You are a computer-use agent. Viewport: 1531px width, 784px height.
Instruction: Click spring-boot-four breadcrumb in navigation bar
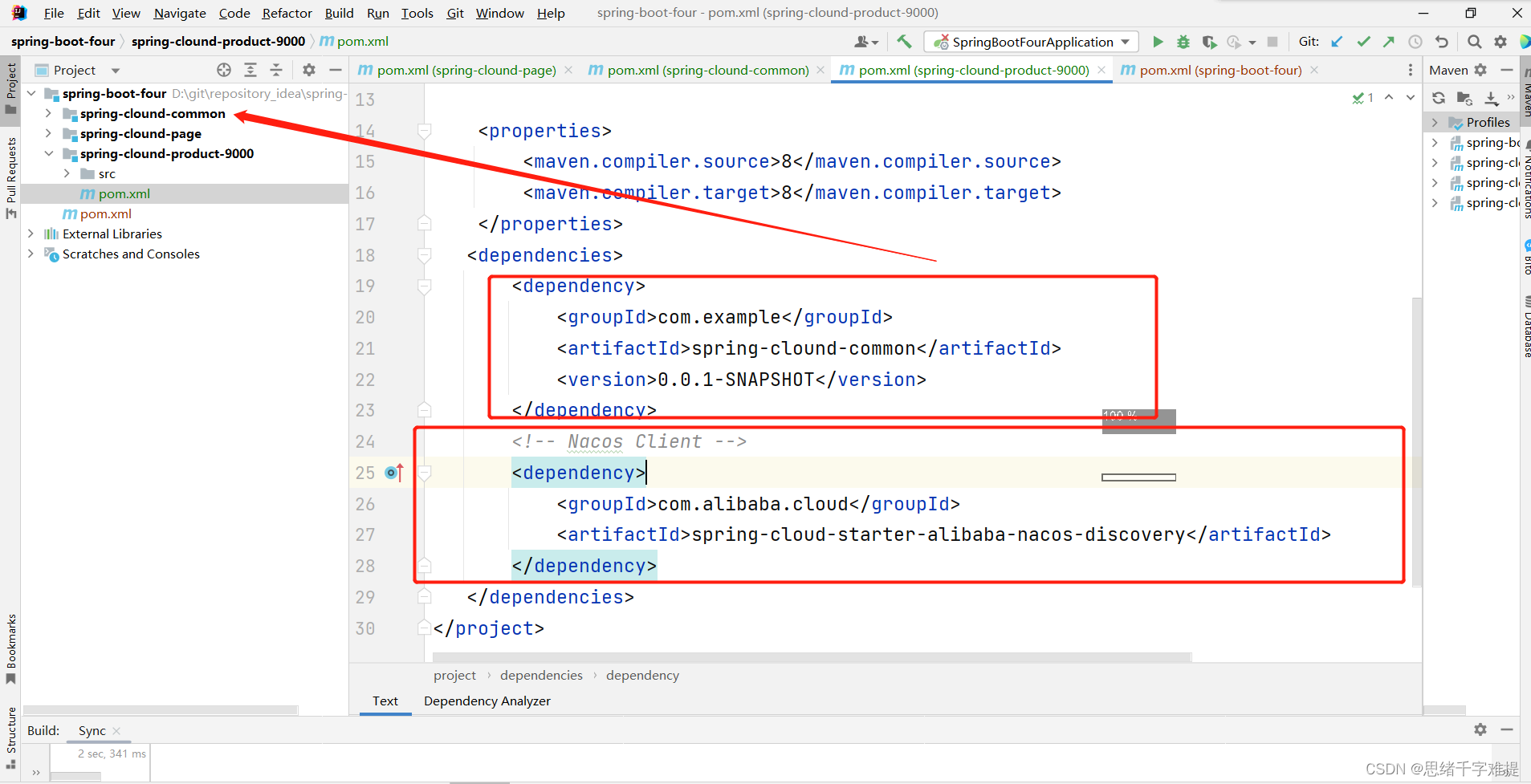pyautogui.click(x=63, y=41)
